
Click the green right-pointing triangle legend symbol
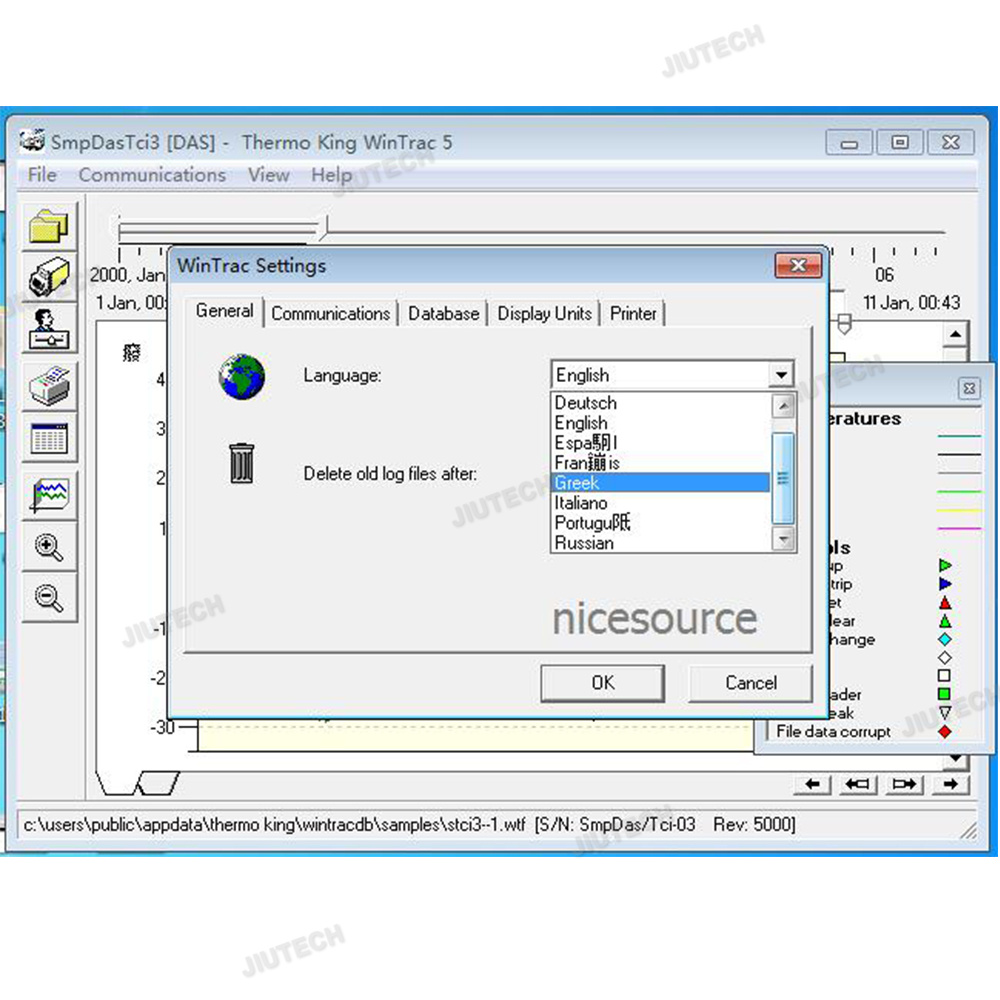pos(945,566)
